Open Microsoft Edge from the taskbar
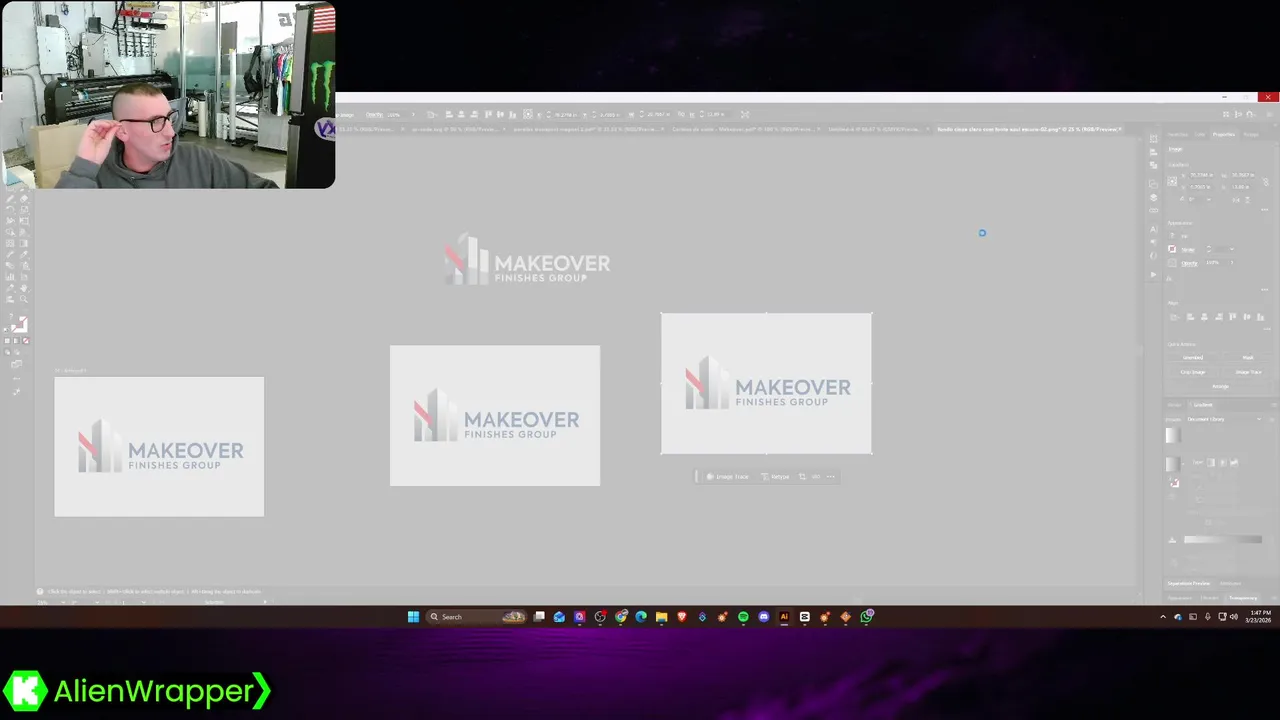The width and height of the screenshot is (1280, 720). pos(641,617)
